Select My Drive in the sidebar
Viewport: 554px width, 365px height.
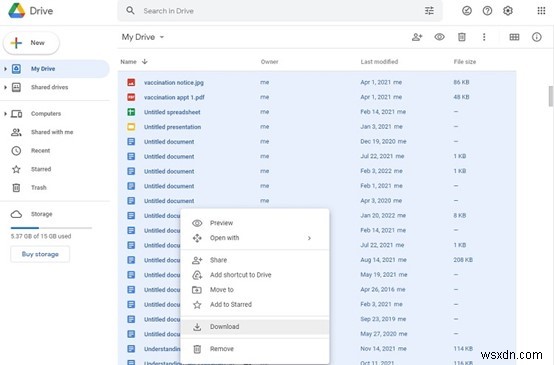point(43,69)
